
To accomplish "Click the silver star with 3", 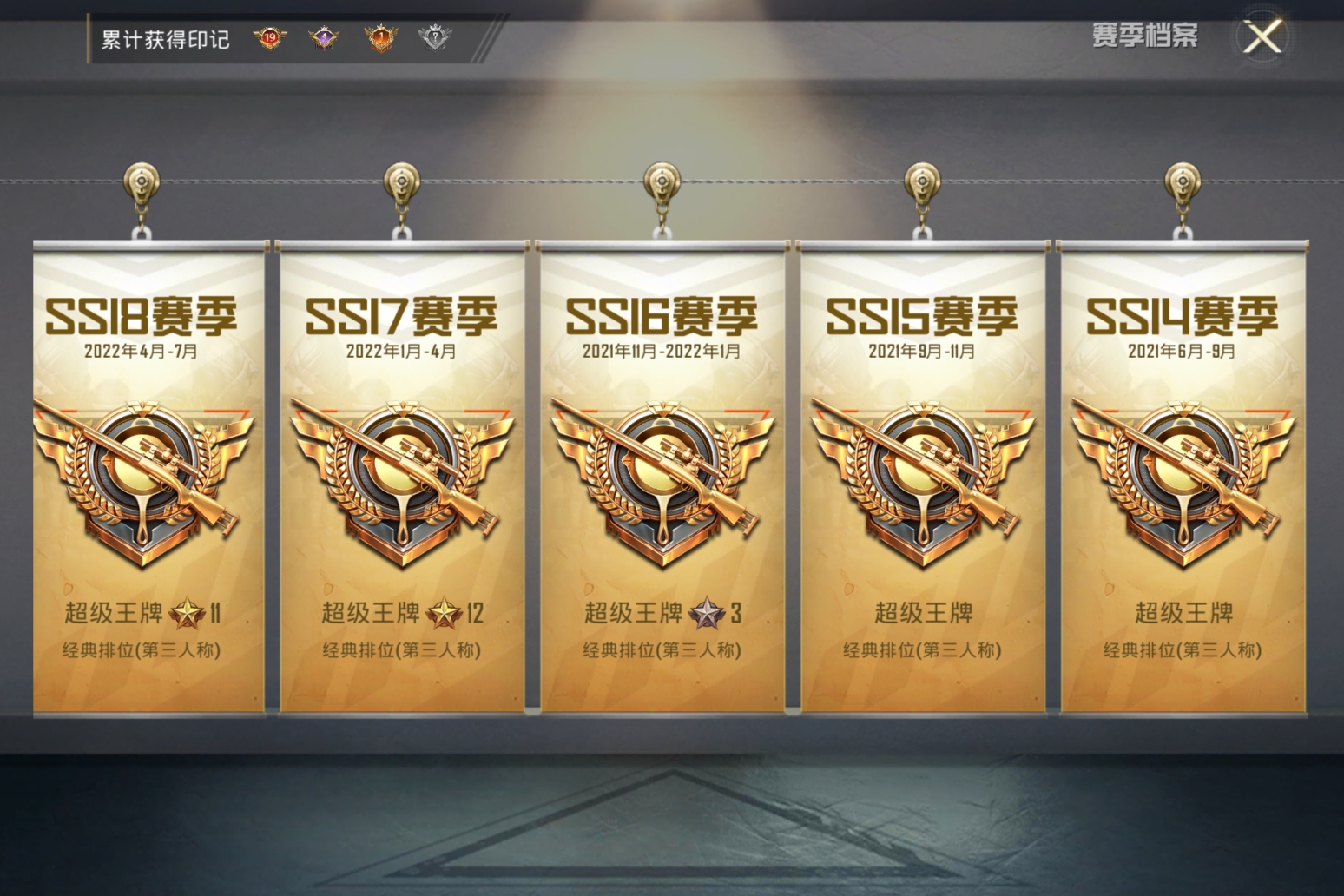I will pos(715,614).
